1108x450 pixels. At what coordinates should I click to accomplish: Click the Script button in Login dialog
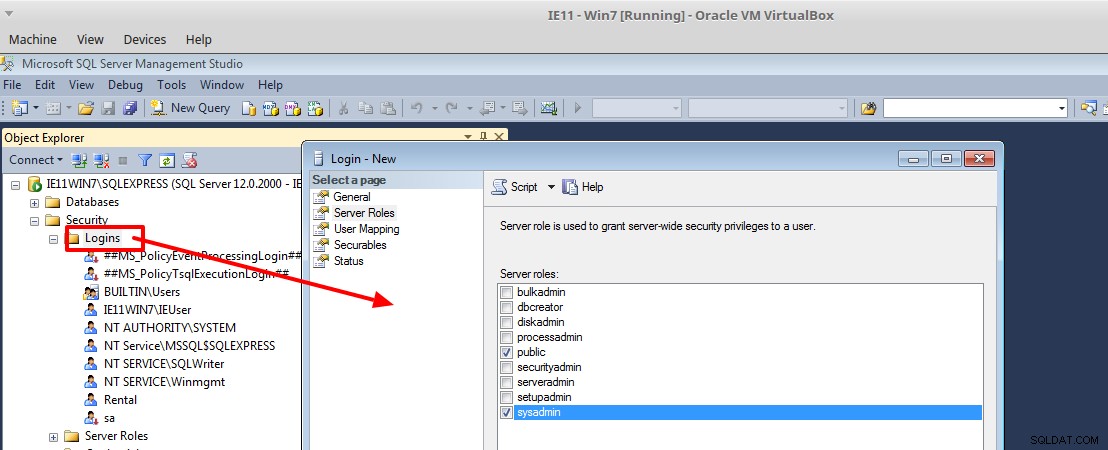(x=515, y=187)
